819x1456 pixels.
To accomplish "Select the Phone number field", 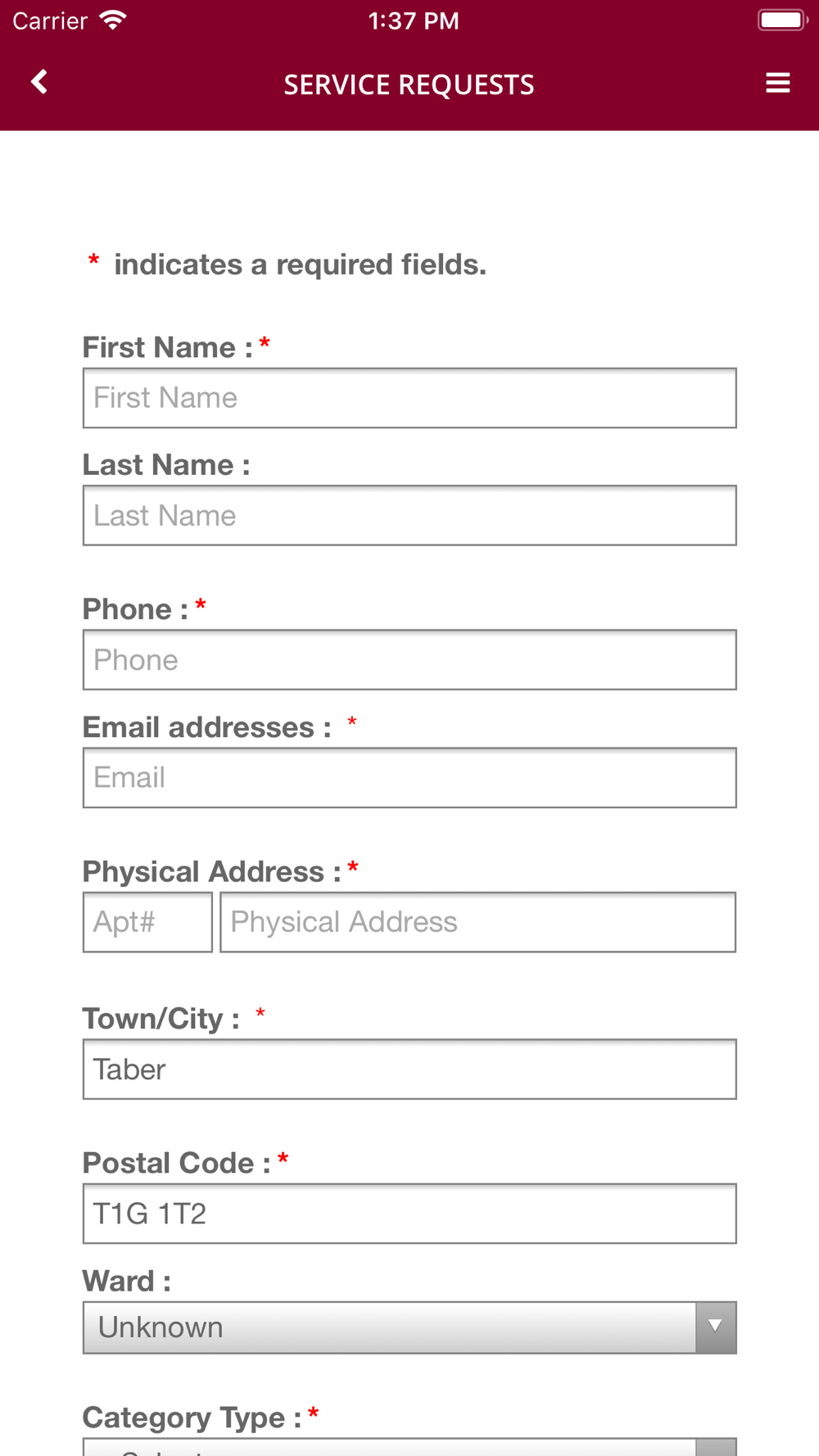I will point(409,660).
